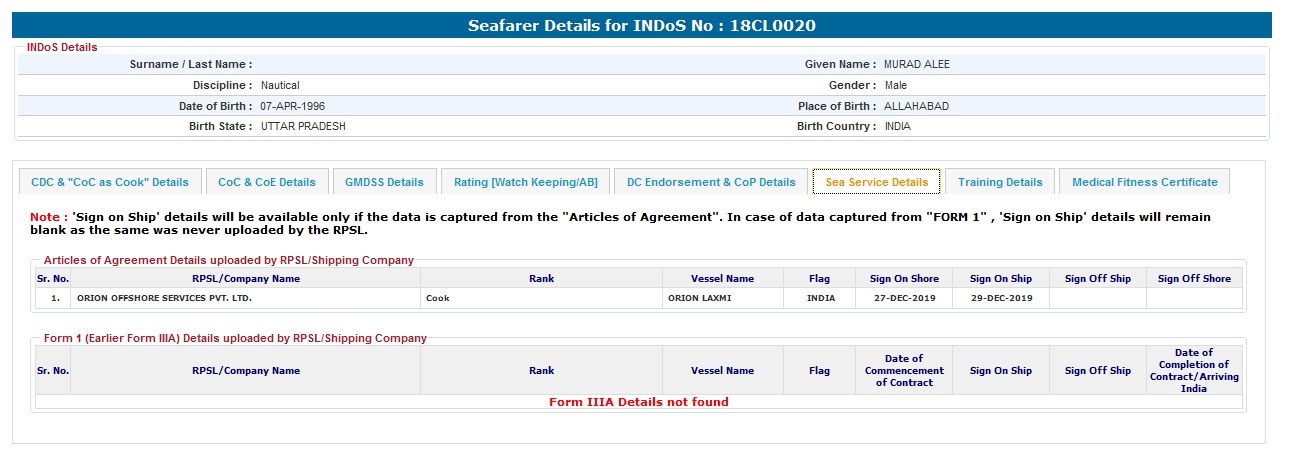Select the GMDSS Details tab

(x=384, y=182)
